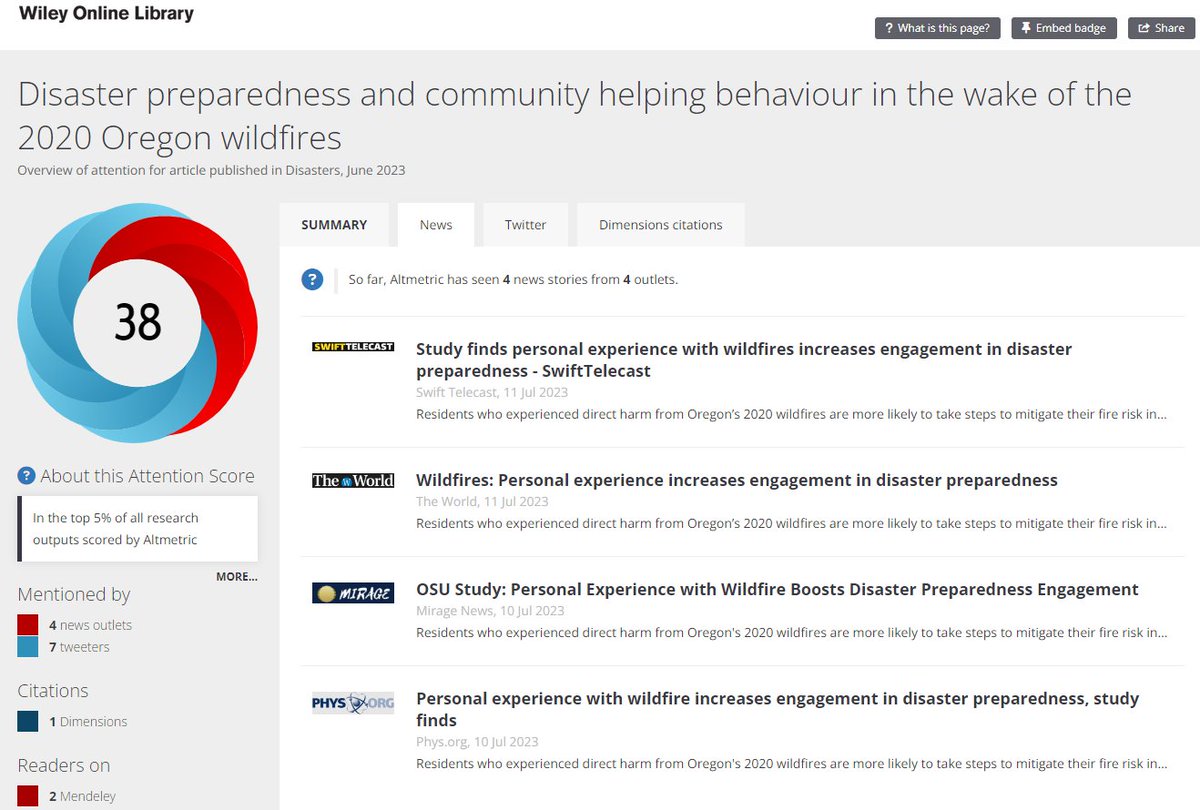Click the 'Phys.org, 10 Jul 2023' source line

tap(477, 741)
